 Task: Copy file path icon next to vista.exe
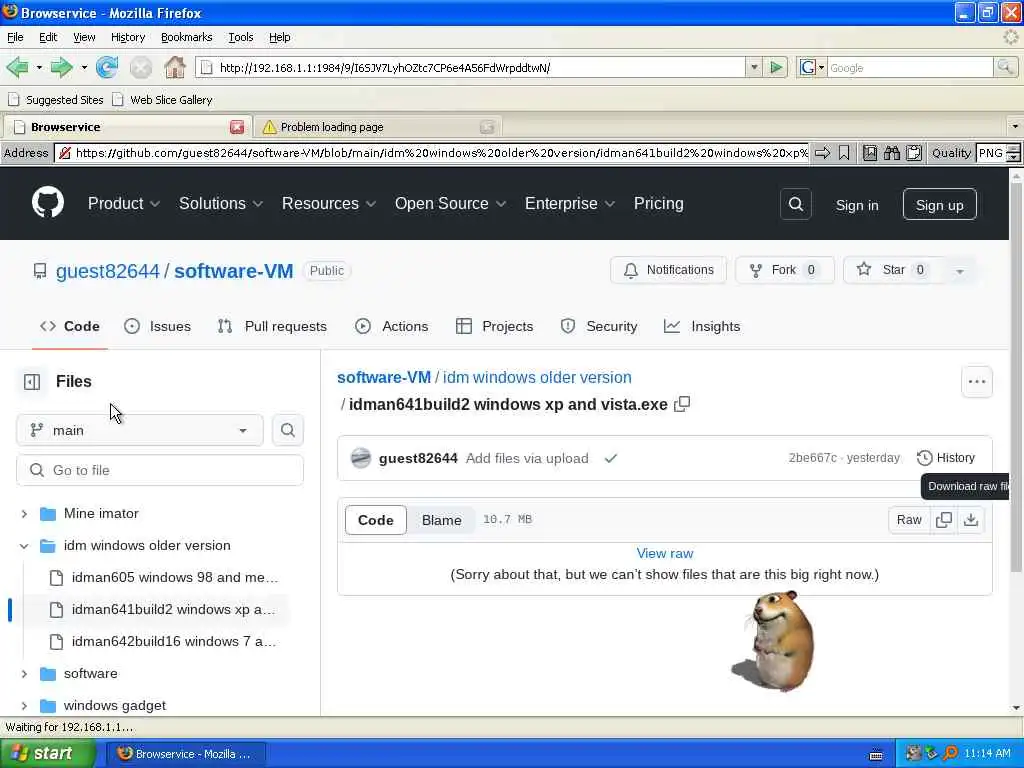[682, 404]
